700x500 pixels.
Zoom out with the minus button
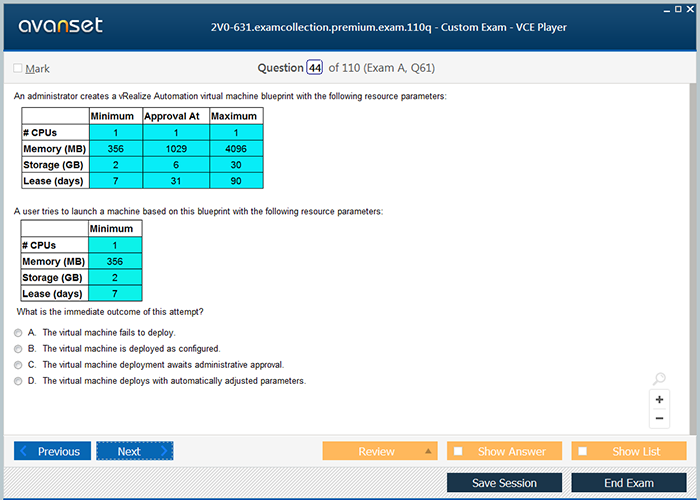pyautogui.click(x=659, y=418)
